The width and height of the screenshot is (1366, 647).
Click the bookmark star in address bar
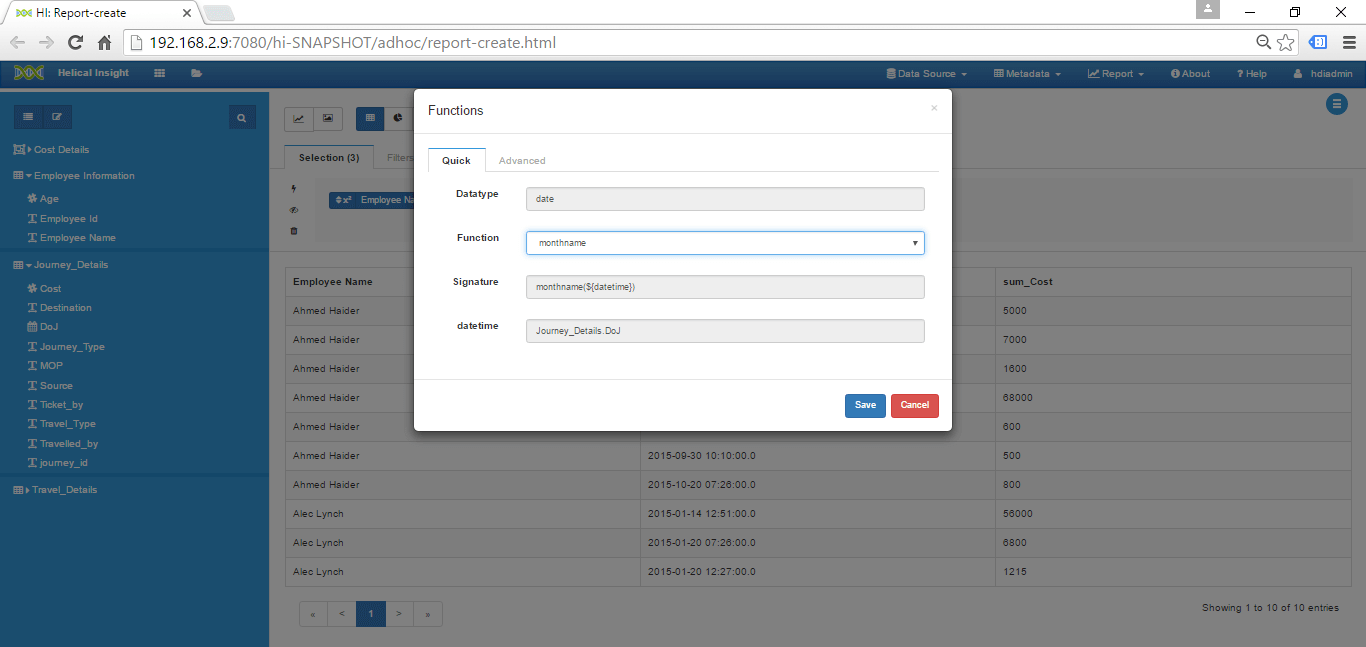click(1286, 43)
